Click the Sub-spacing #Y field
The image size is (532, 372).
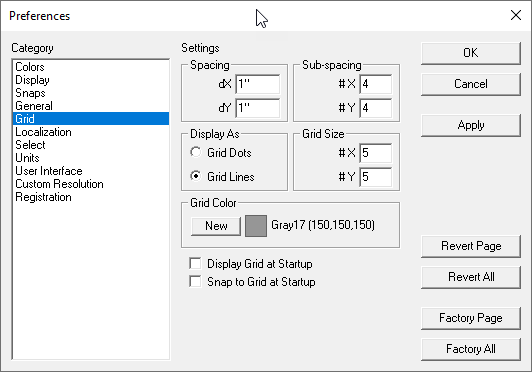click(376, 108)
